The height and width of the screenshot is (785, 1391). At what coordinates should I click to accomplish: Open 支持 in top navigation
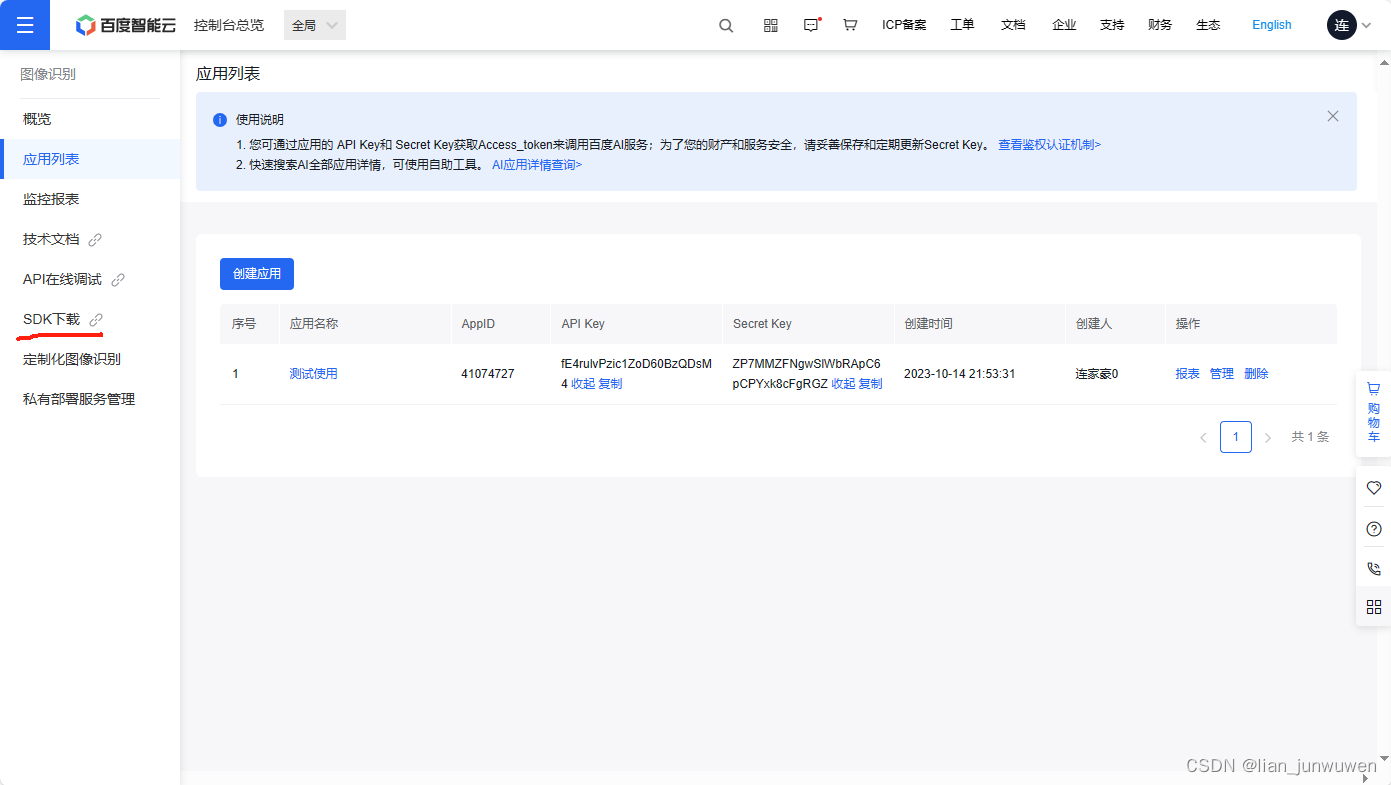1112,25
